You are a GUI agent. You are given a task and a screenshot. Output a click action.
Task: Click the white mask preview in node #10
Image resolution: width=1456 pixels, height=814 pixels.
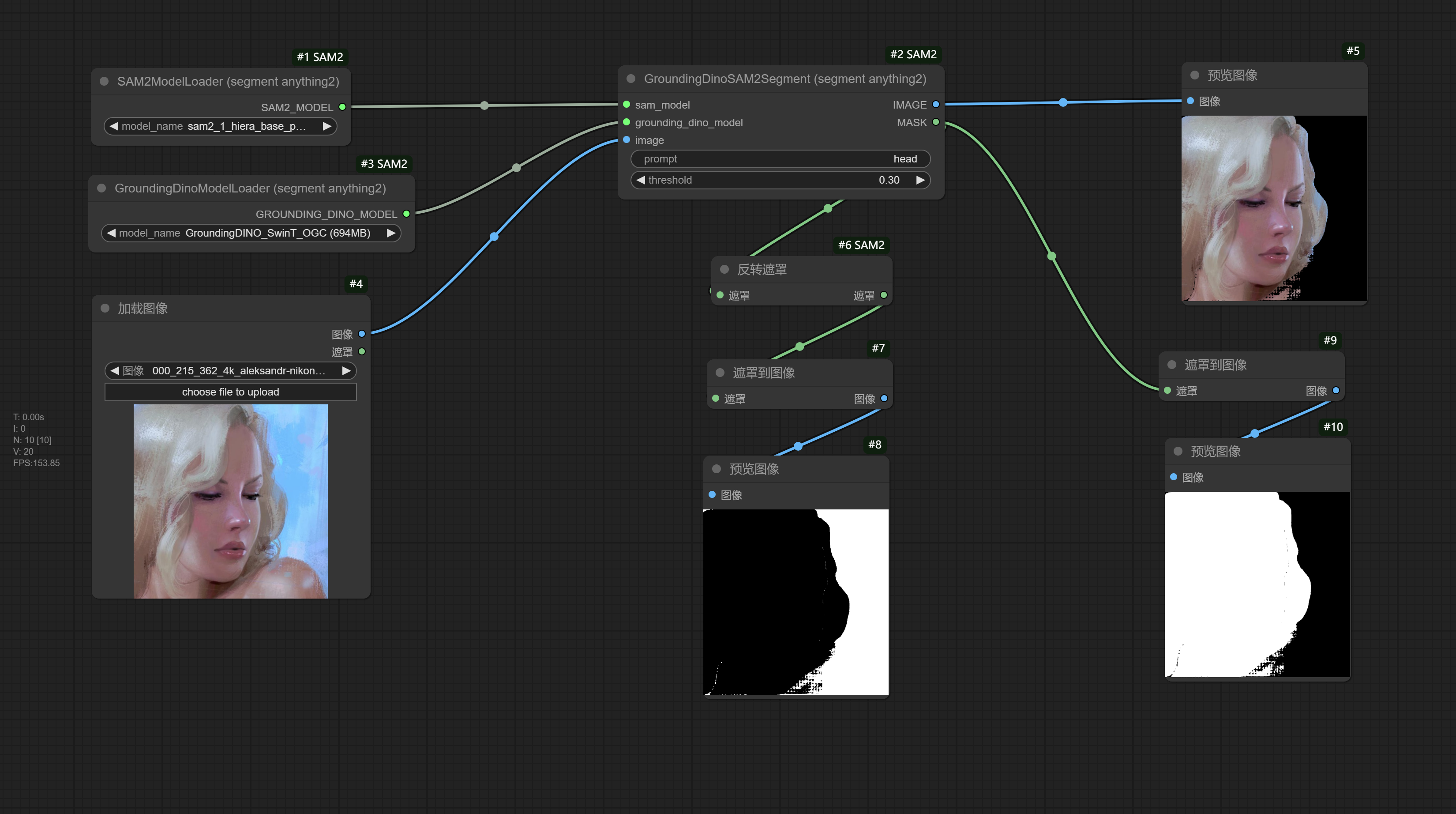[x=1257, y=584]
